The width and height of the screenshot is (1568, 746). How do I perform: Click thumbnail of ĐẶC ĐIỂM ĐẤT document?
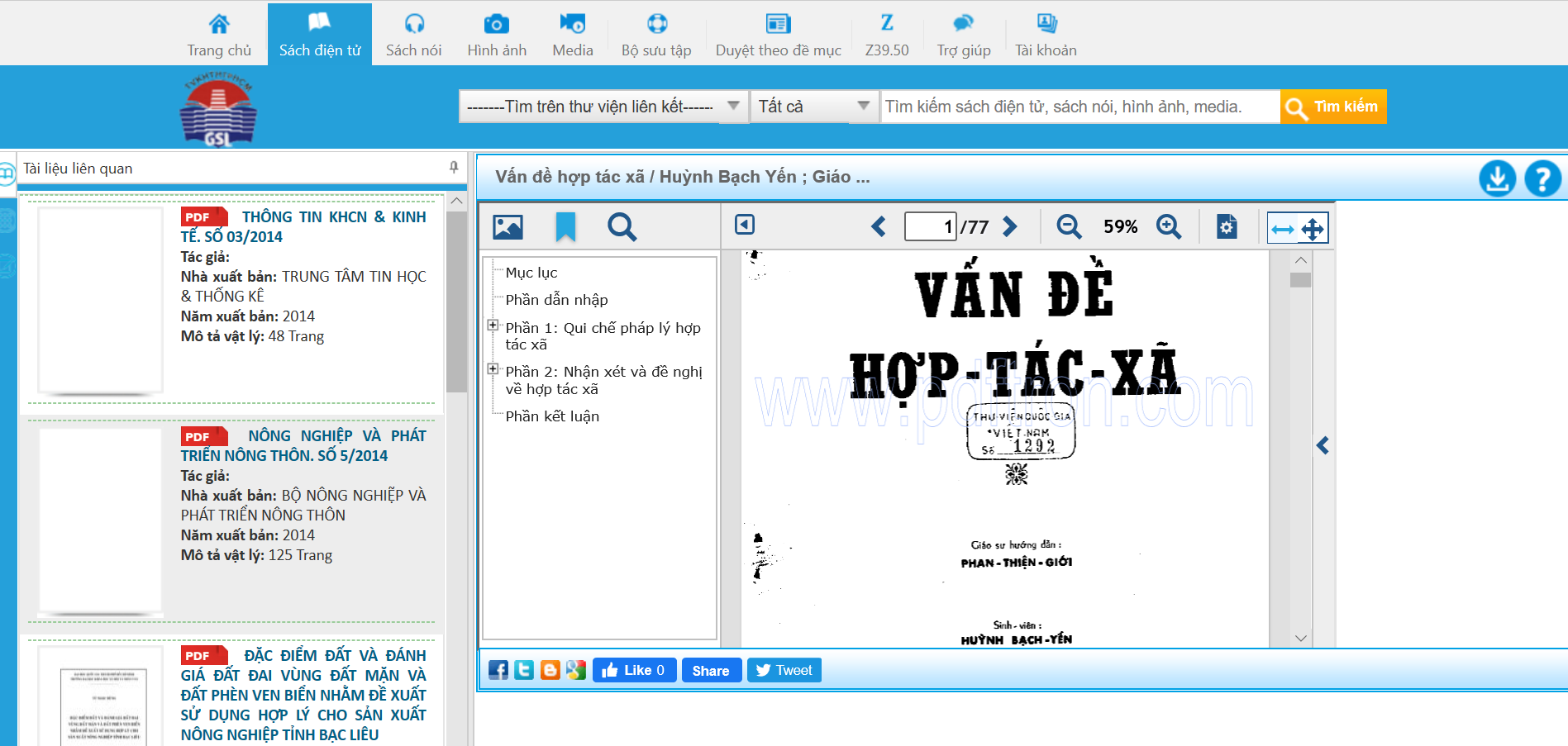pyautogui.click(x=101, y=696)
